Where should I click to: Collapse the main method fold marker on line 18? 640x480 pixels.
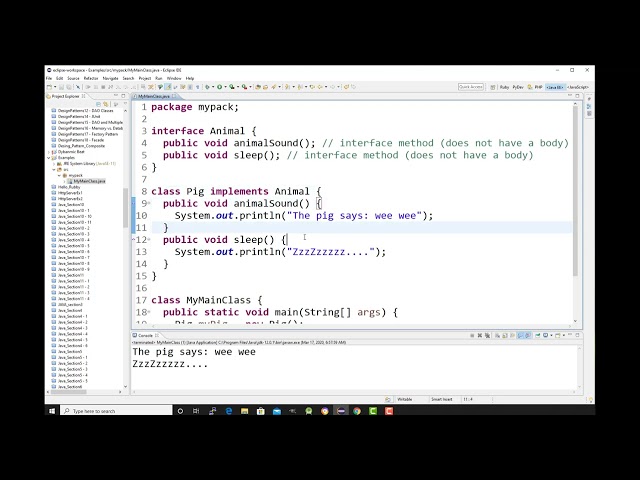pos(149,312)
